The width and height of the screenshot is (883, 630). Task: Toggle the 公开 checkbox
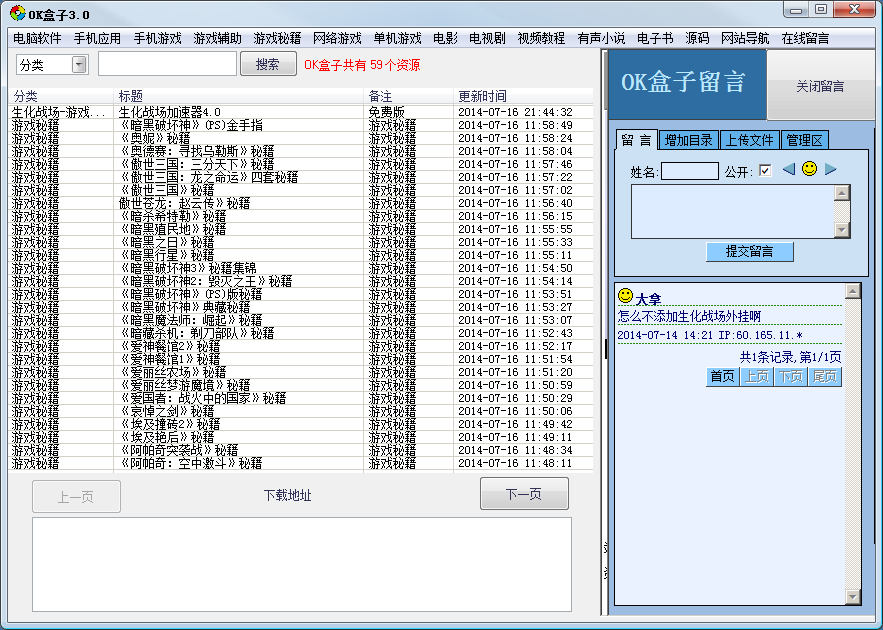[765, 171]
